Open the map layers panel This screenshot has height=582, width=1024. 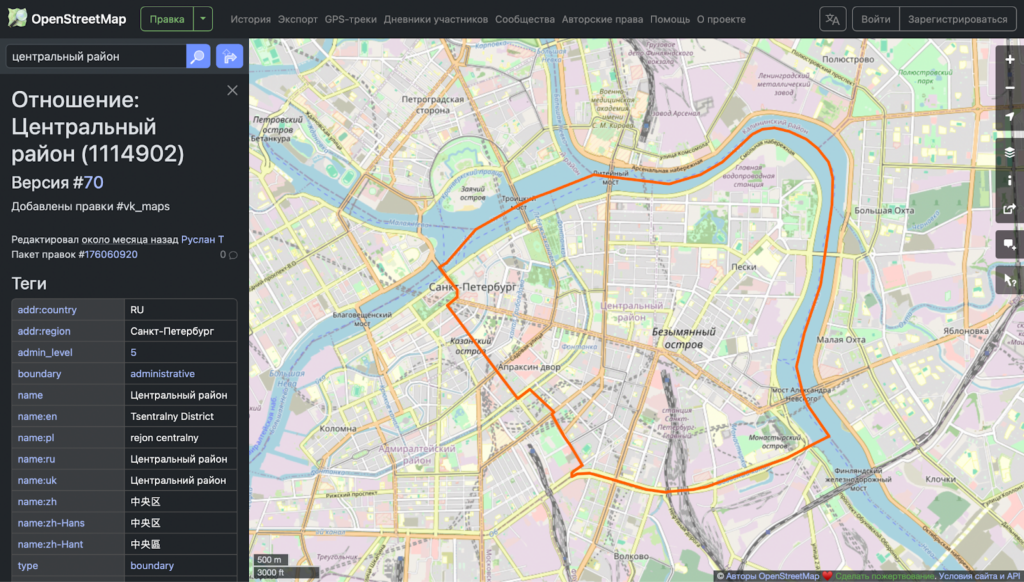(1010, 152)
